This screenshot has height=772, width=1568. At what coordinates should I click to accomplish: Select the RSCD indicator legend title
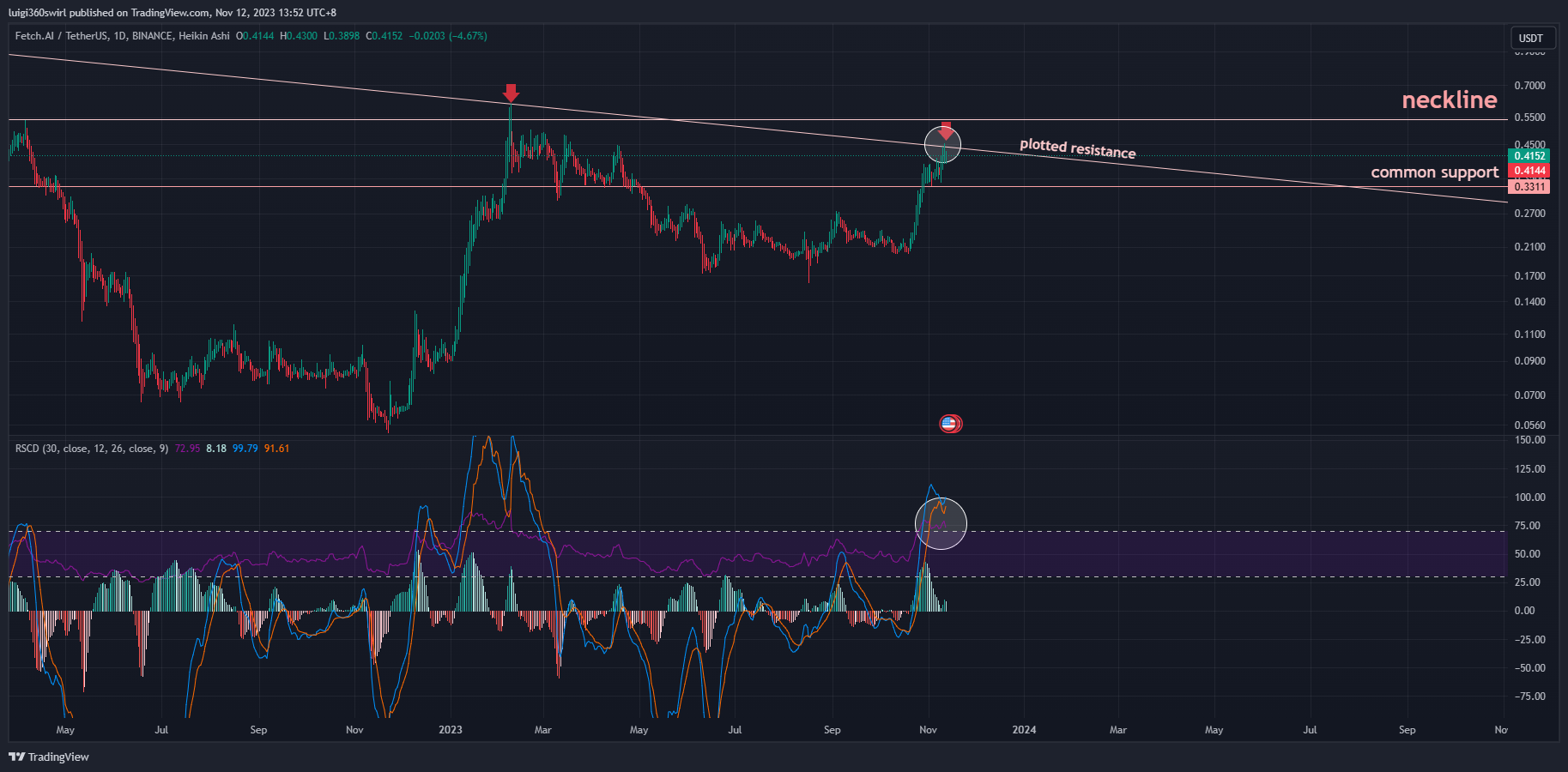[92, 449]
